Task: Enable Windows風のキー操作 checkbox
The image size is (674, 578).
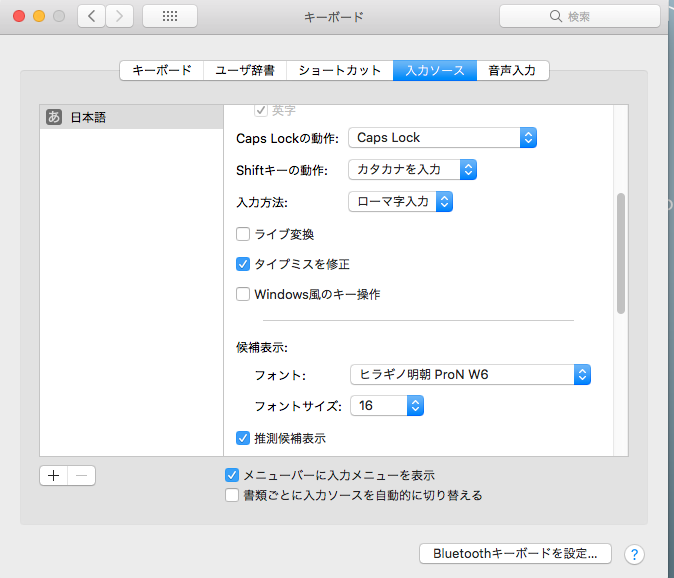Action: tap(242, 294)
